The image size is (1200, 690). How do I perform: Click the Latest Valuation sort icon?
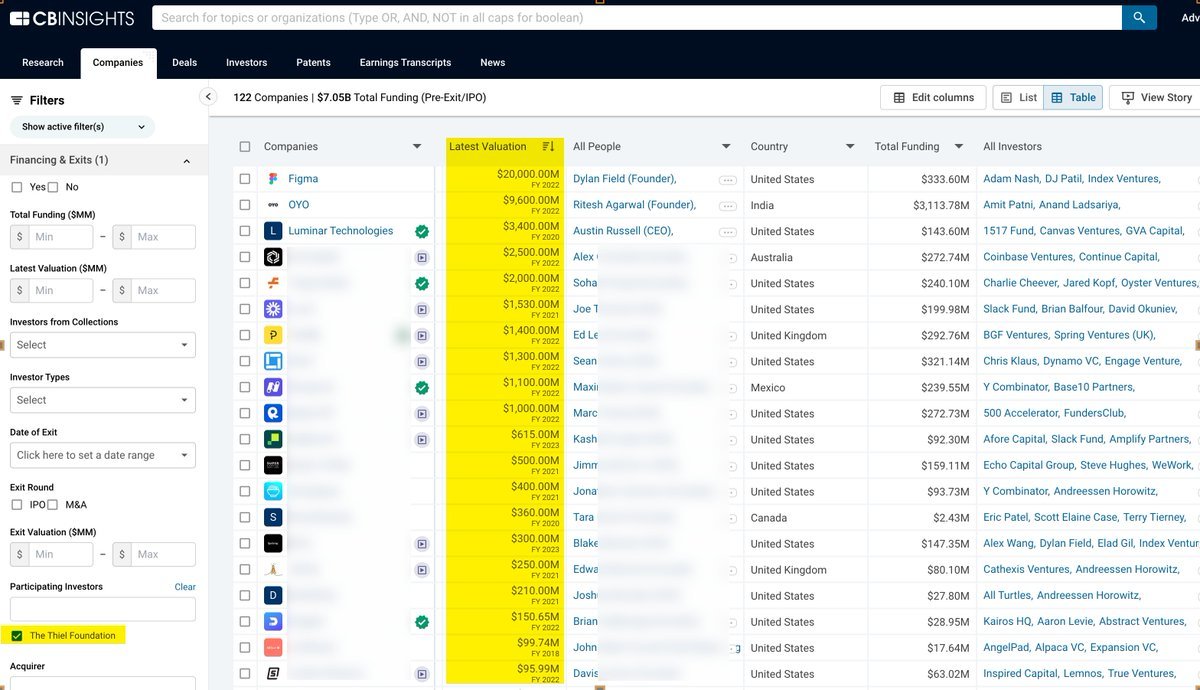coord(548,147)
